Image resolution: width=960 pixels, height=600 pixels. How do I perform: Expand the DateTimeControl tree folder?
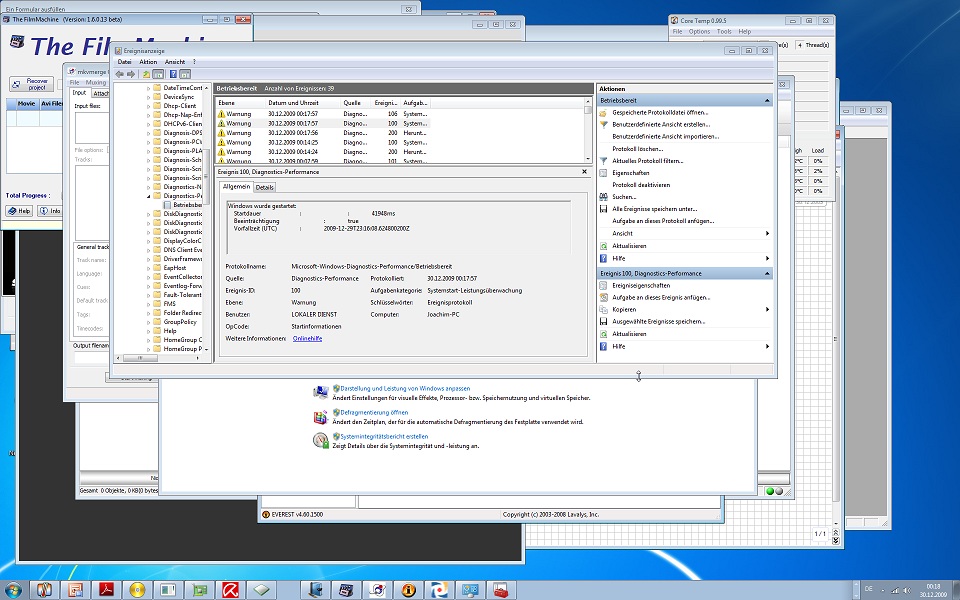point(148,88)
